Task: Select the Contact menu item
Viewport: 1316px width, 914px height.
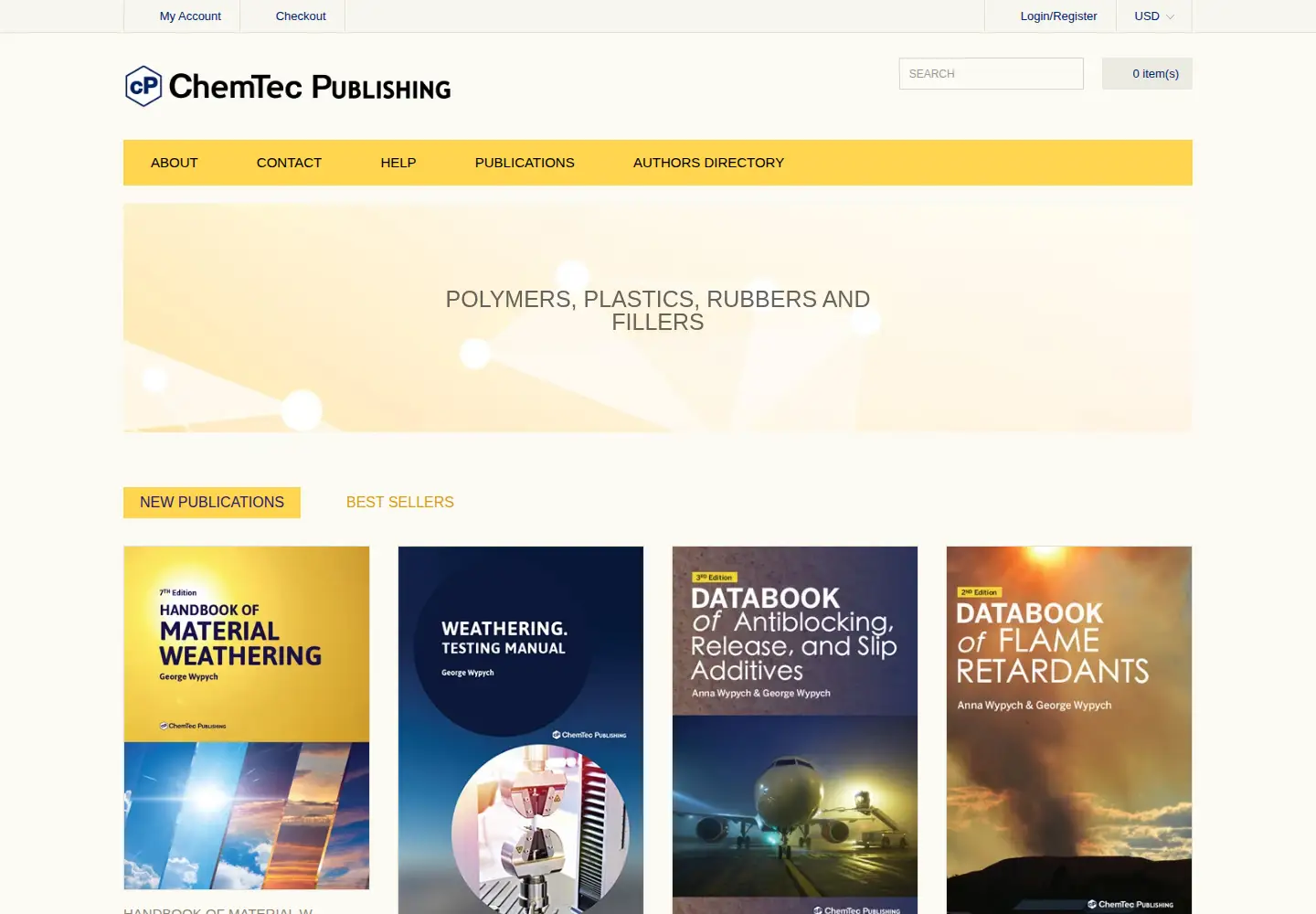Action: click(x=289, y=163)
